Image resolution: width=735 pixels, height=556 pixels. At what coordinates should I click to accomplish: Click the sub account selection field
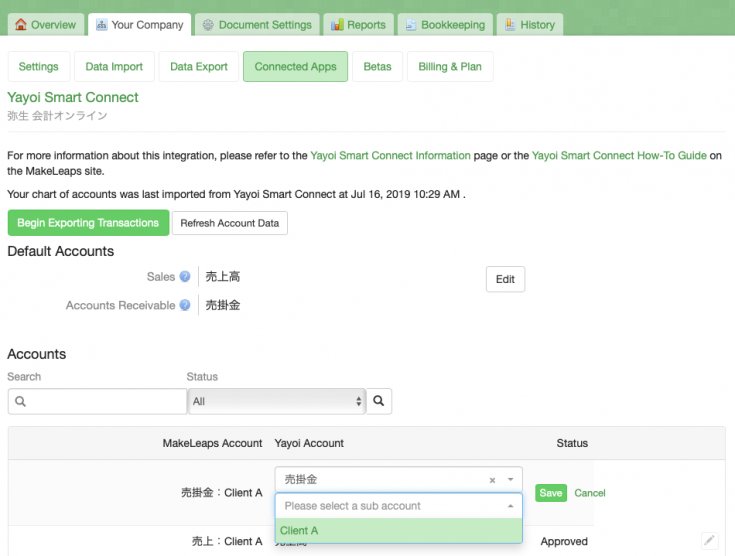click(398, 506)
